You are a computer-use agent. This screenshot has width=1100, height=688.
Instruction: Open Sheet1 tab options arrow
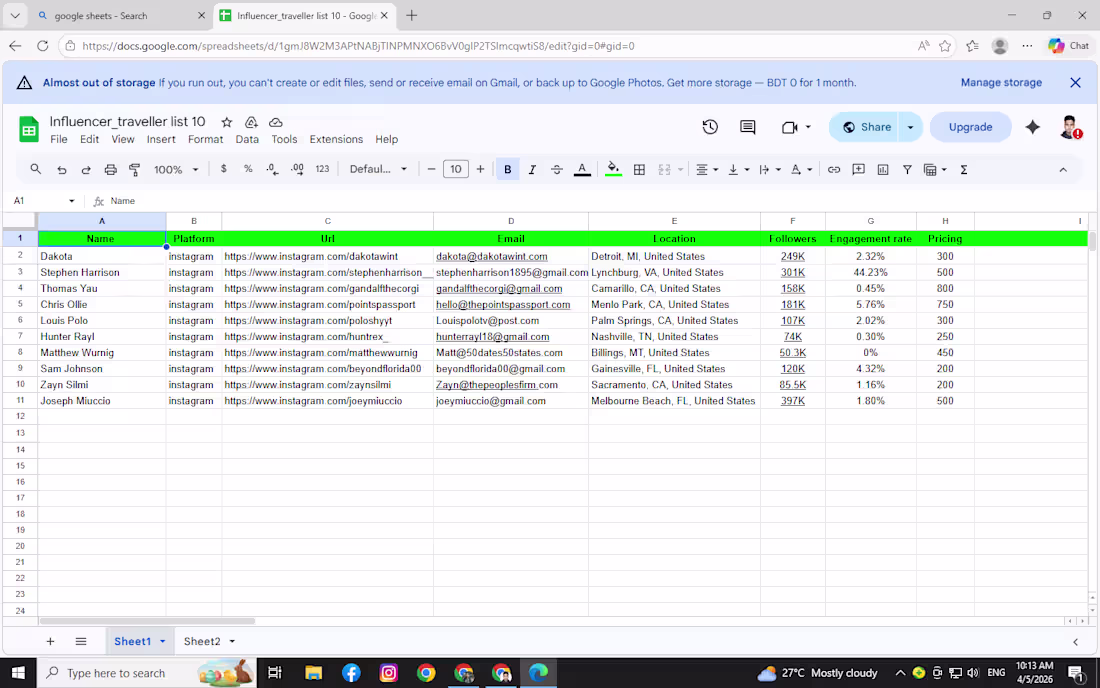(x=163, y=641)
